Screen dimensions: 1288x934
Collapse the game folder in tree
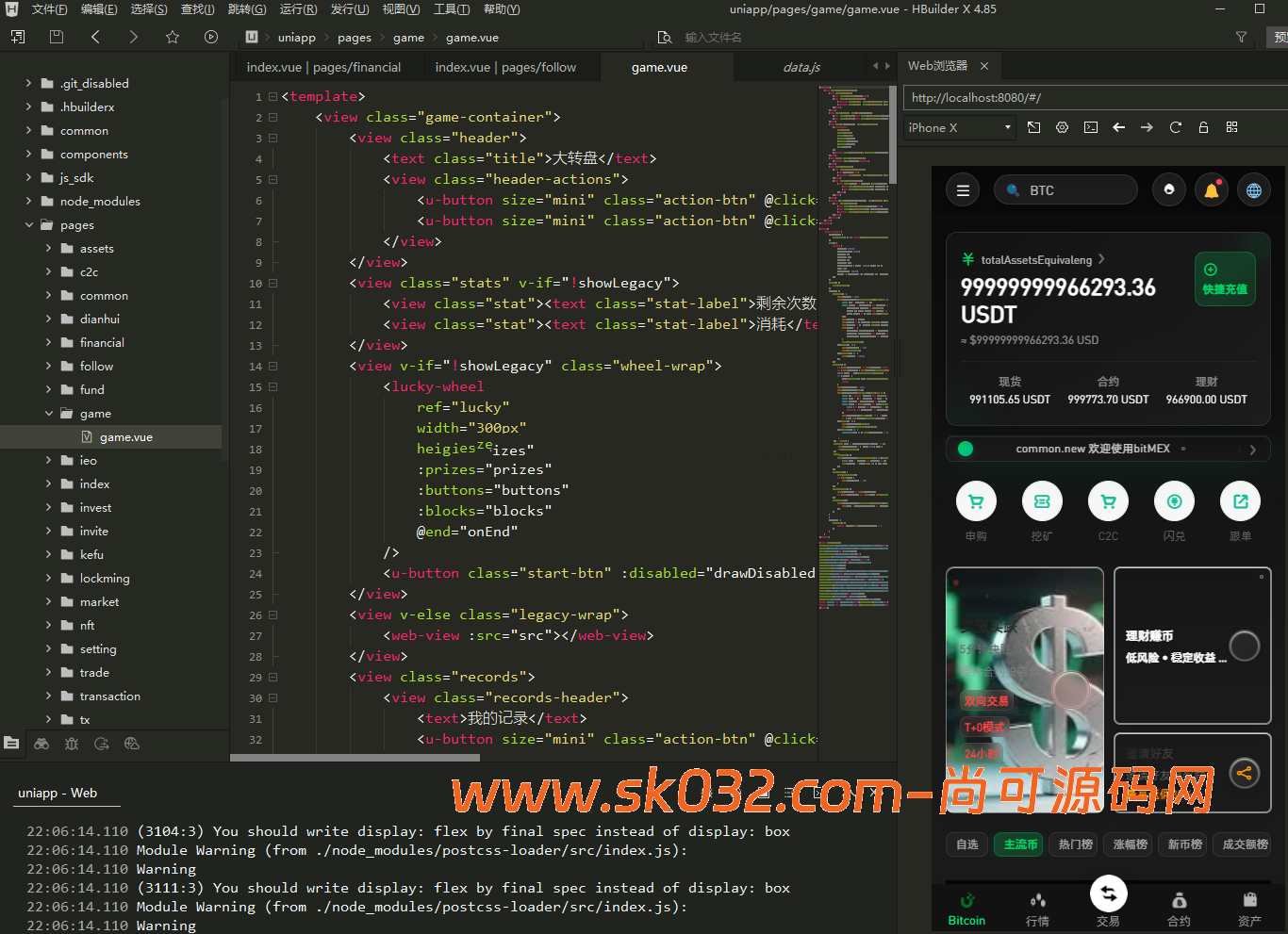(49, 413)
